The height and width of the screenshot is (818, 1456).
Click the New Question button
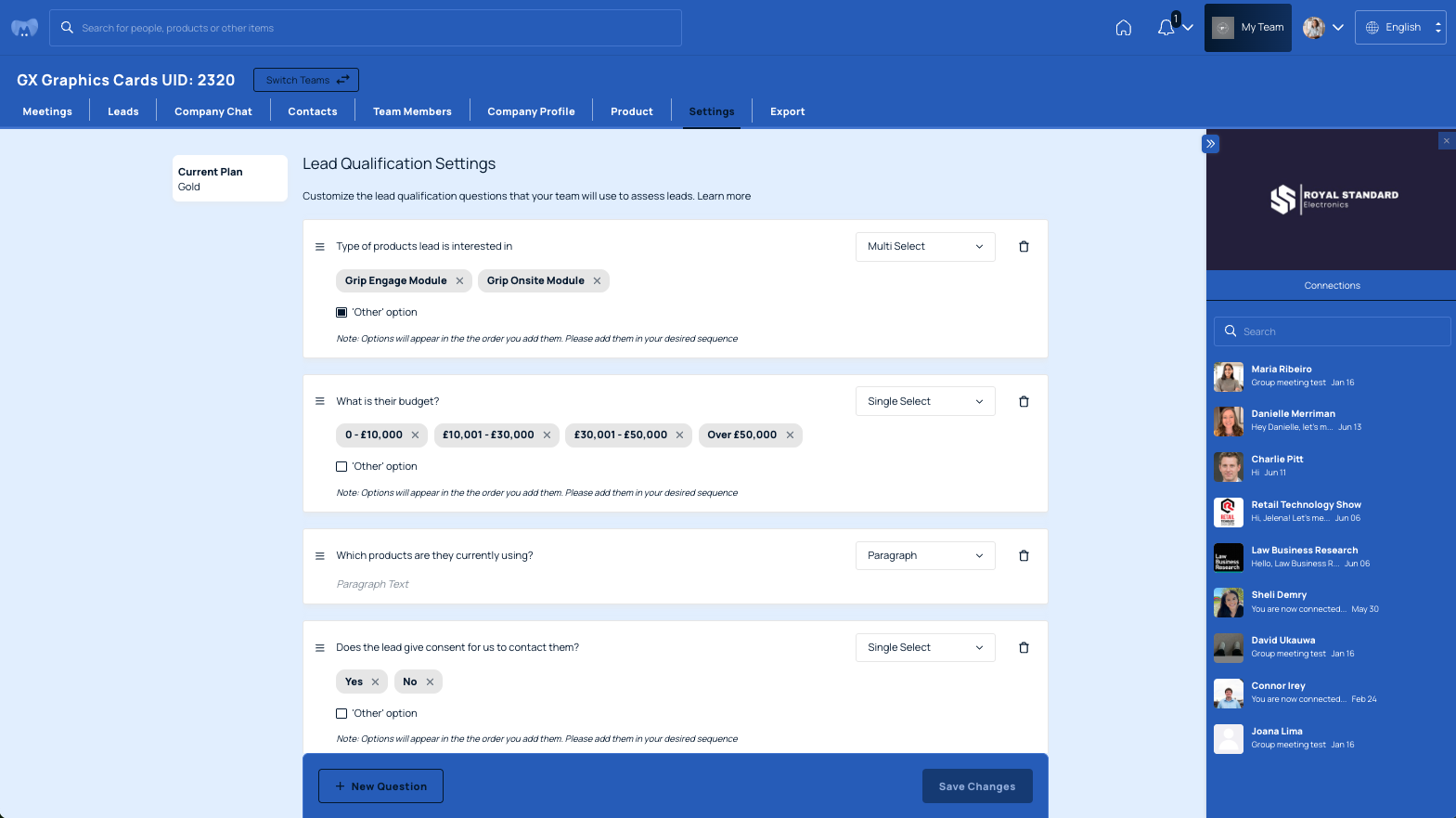(380, 786)
